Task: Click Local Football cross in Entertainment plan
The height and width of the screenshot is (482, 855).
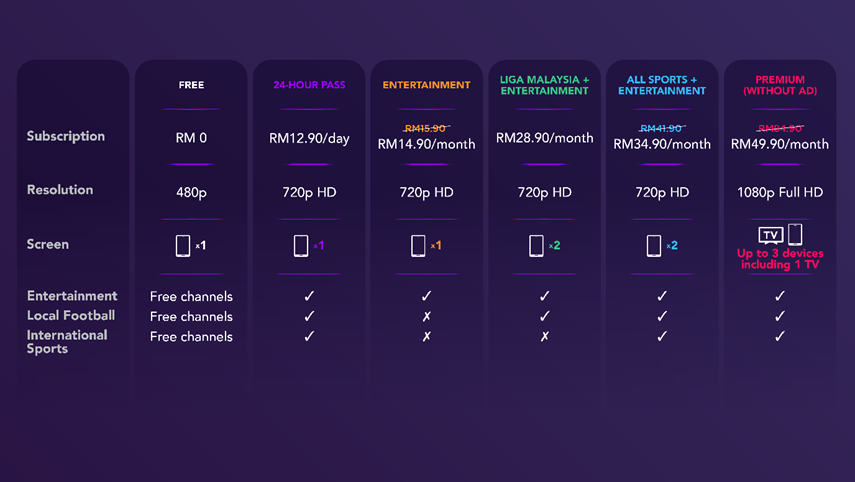Action: [x=426, y=316]
